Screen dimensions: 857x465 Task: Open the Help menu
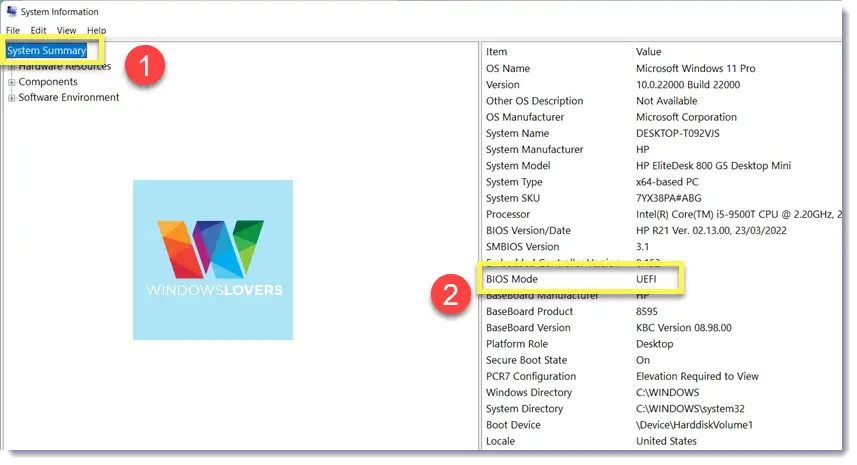[x=96, y=31]
